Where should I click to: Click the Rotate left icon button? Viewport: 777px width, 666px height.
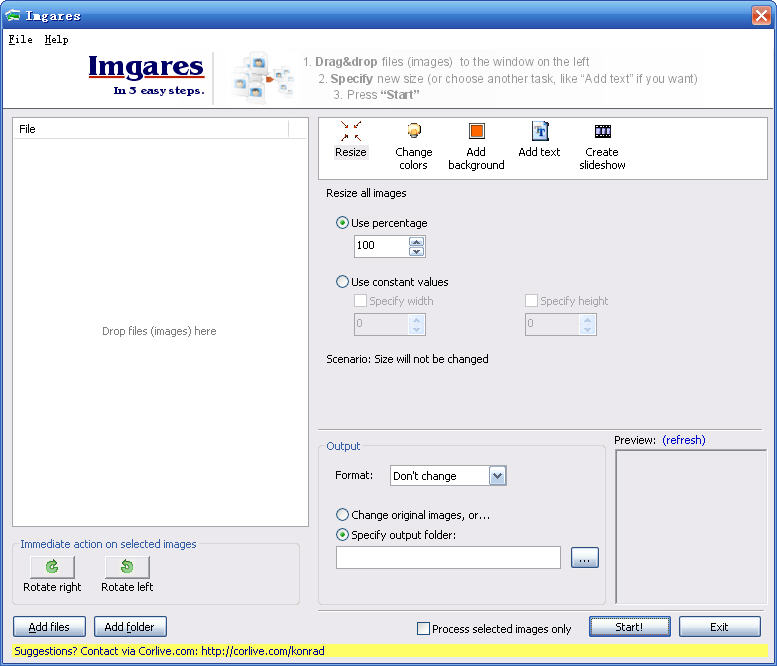tap(127, 567)
